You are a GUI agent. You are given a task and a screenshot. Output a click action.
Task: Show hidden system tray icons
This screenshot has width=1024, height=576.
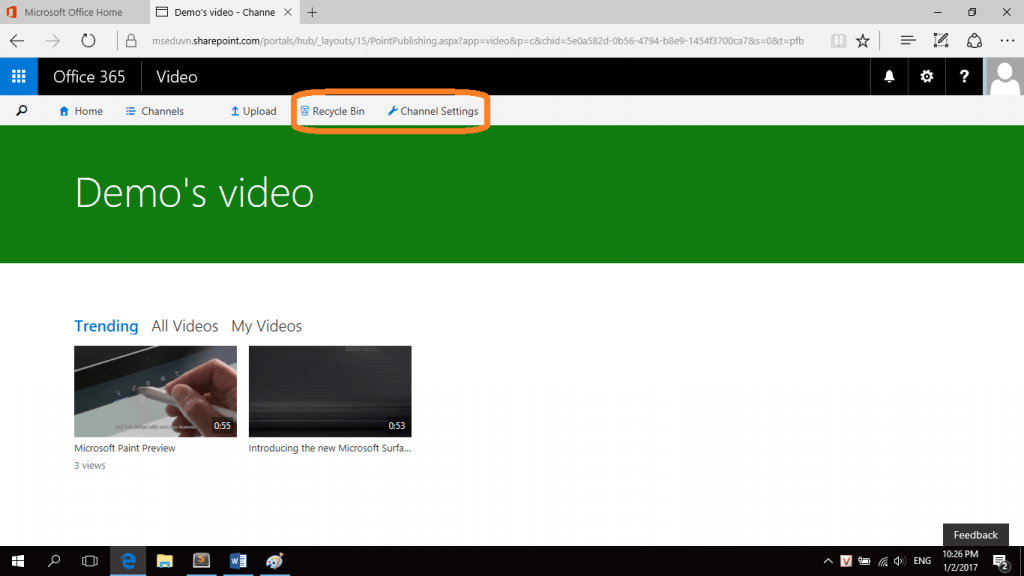(x=828, y=561)
